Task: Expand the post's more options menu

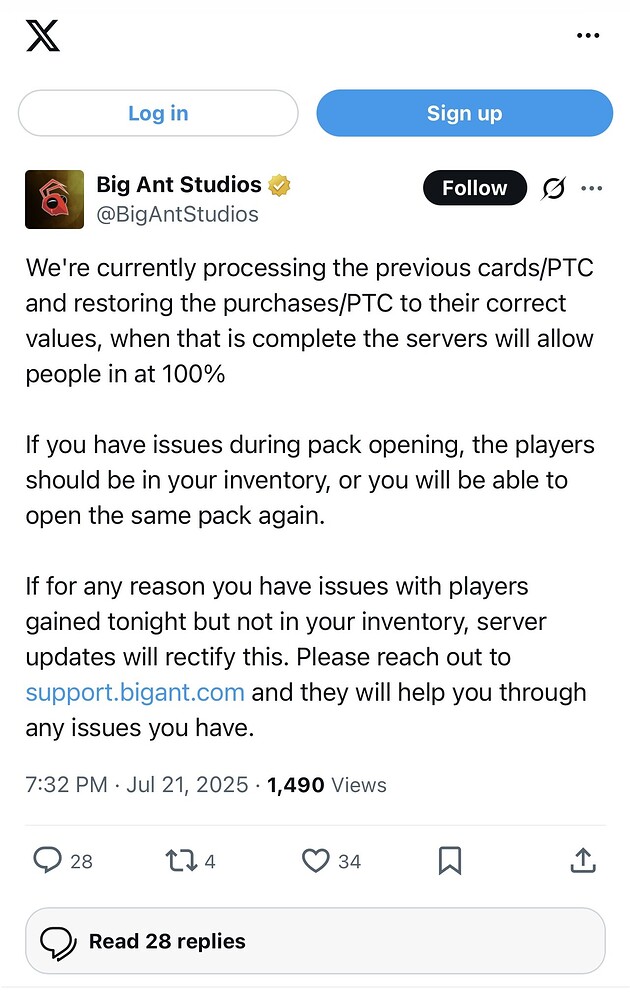Action: coord(592,188)
